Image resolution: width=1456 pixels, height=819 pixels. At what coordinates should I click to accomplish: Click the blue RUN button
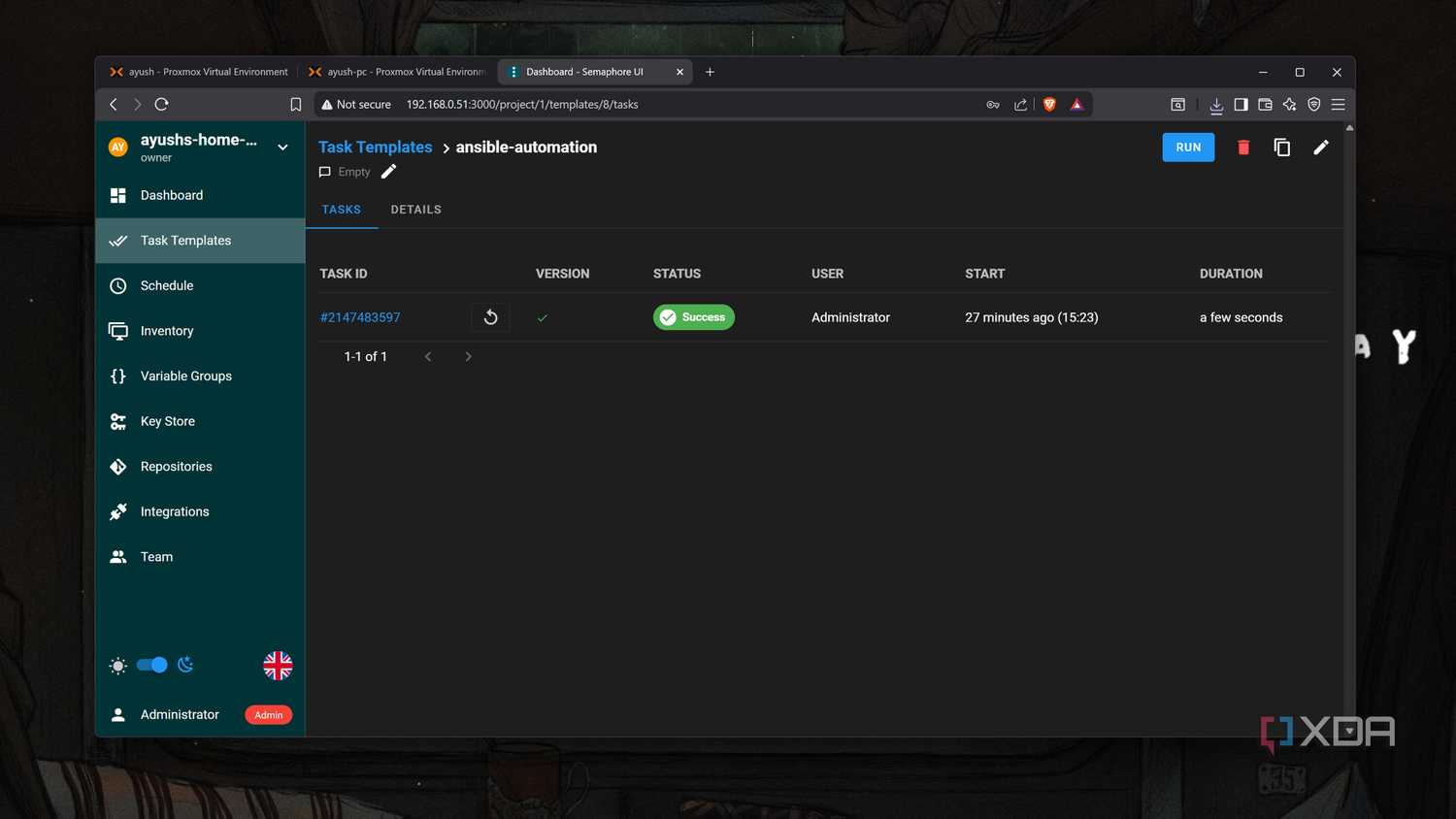coord(1188,147)
